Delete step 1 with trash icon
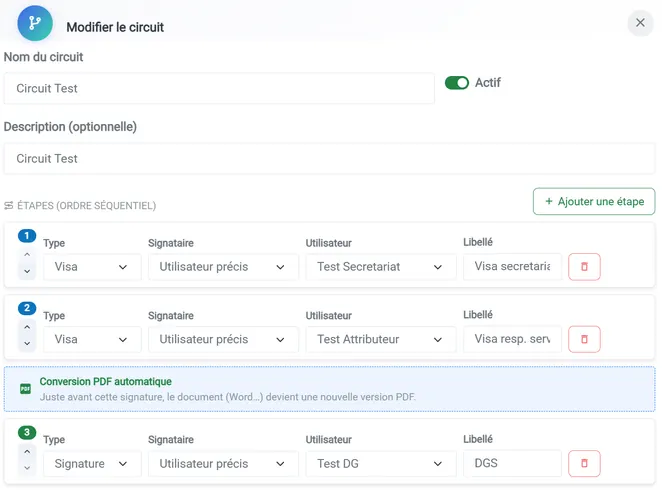Screen dimensions: 662x490 (584, 267)
